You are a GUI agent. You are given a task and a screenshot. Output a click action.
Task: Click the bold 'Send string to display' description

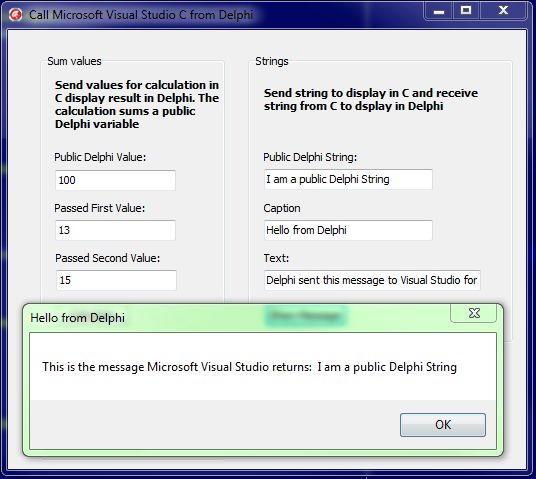pos(371,99)
